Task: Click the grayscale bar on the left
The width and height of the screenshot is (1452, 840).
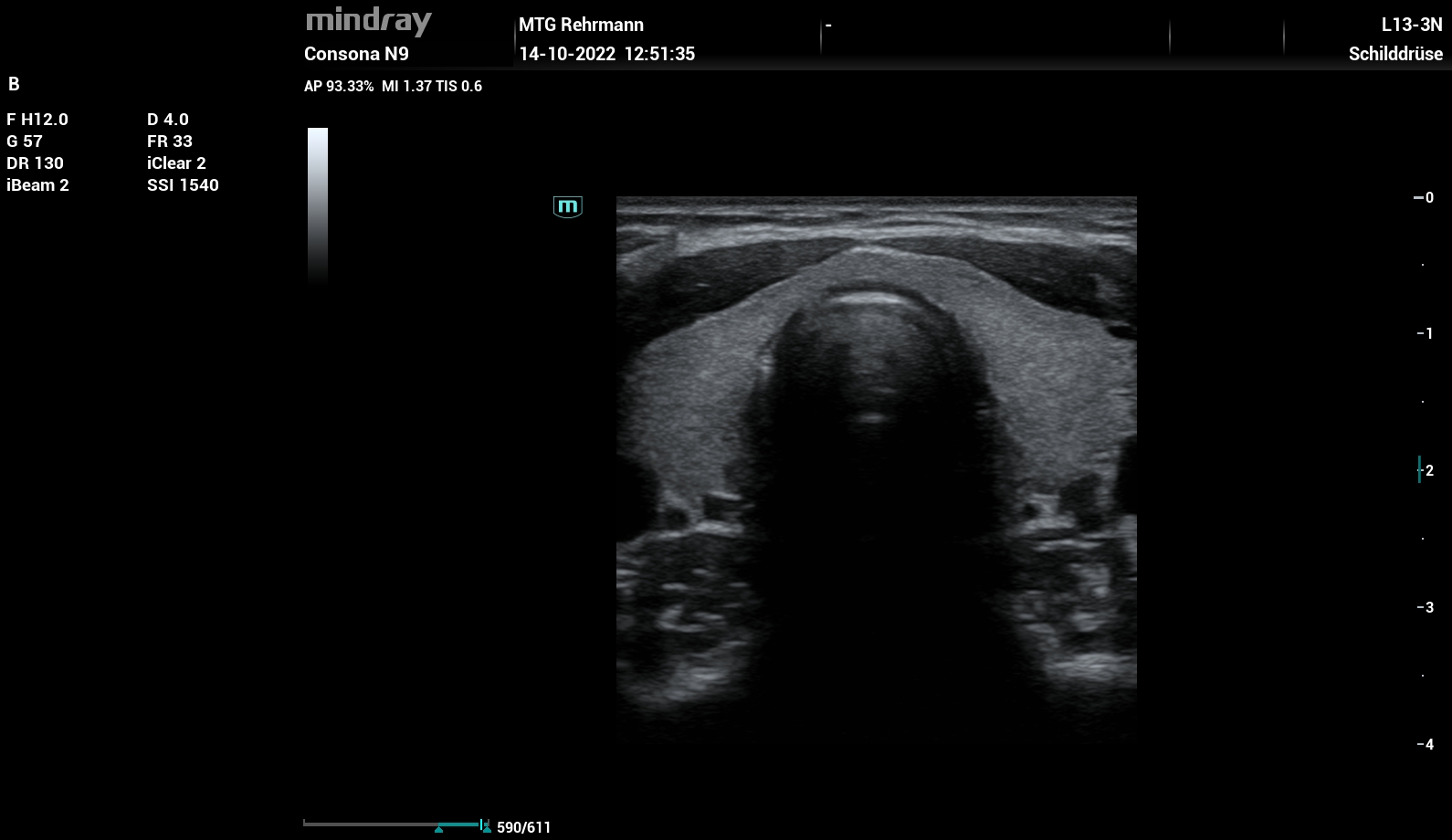Action: (318, 206)
